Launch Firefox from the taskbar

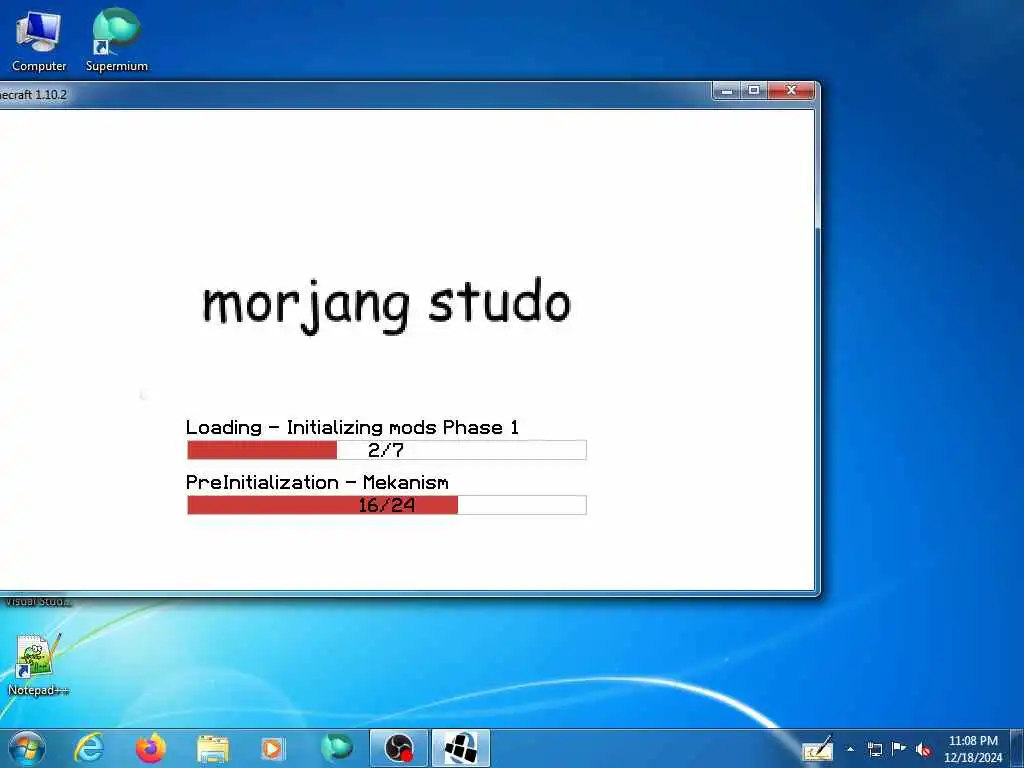pyautogui.click(x=151, y=748)
